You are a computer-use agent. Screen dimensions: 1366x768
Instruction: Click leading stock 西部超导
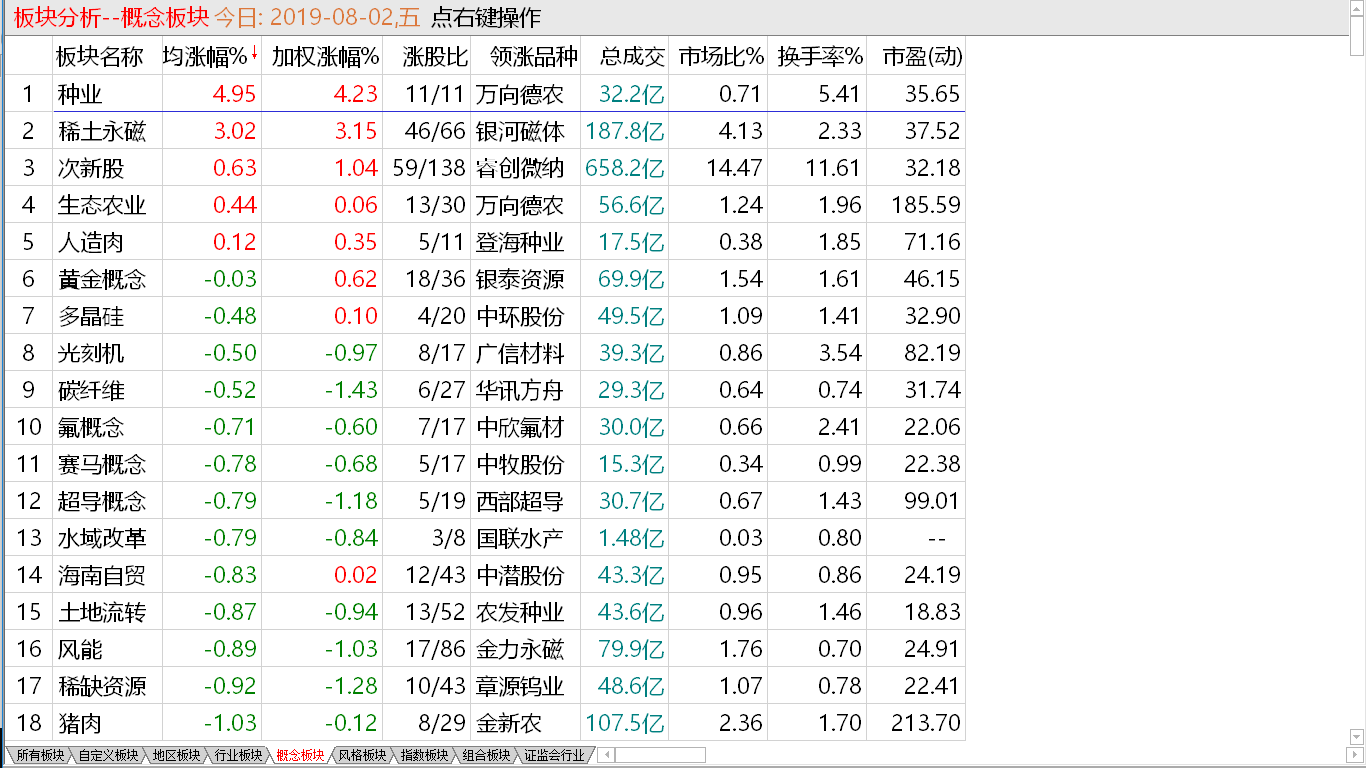(520, 501)
